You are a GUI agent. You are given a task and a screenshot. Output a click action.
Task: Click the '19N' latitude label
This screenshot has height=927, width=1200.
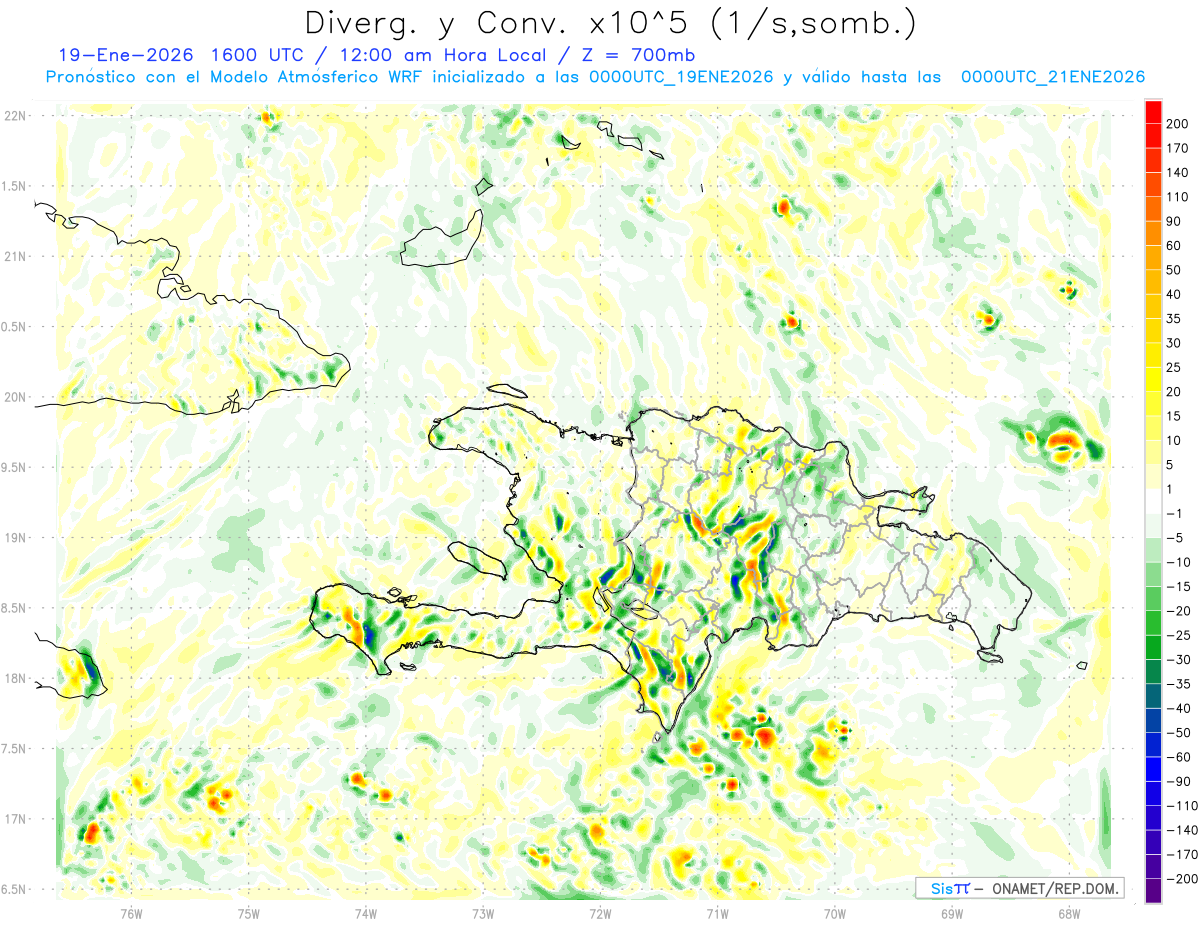pos(15,538)
